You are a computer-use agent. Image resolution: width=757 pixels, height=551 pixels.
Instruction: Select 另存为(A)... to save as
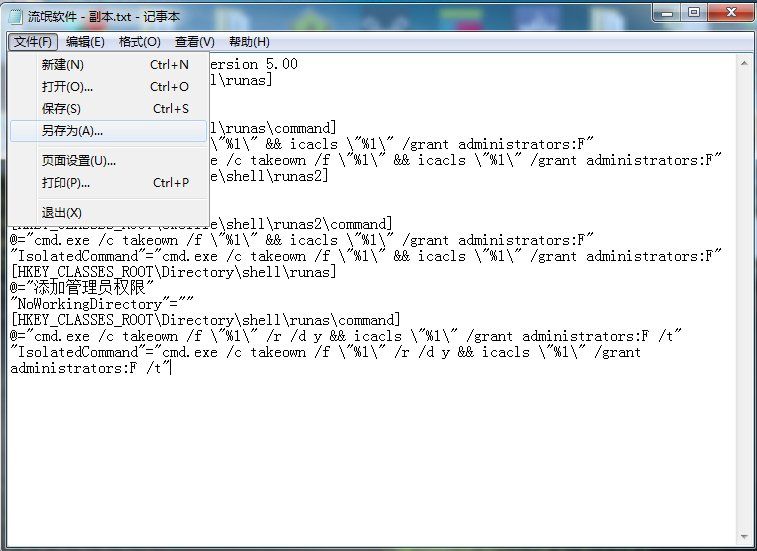coord(72,131)
